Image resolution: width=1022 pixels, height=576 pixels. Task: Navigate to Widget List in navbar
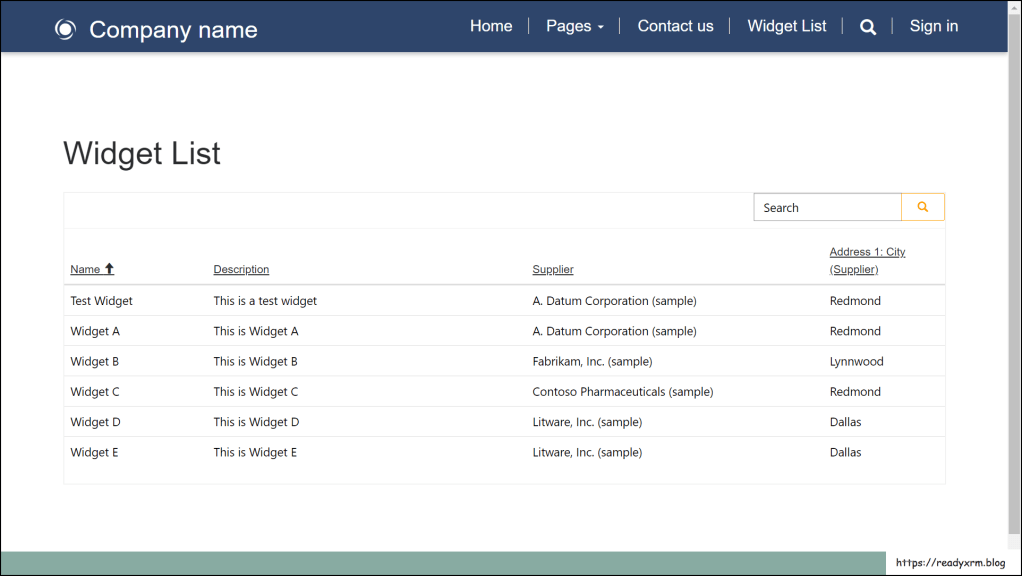point(786,27)
